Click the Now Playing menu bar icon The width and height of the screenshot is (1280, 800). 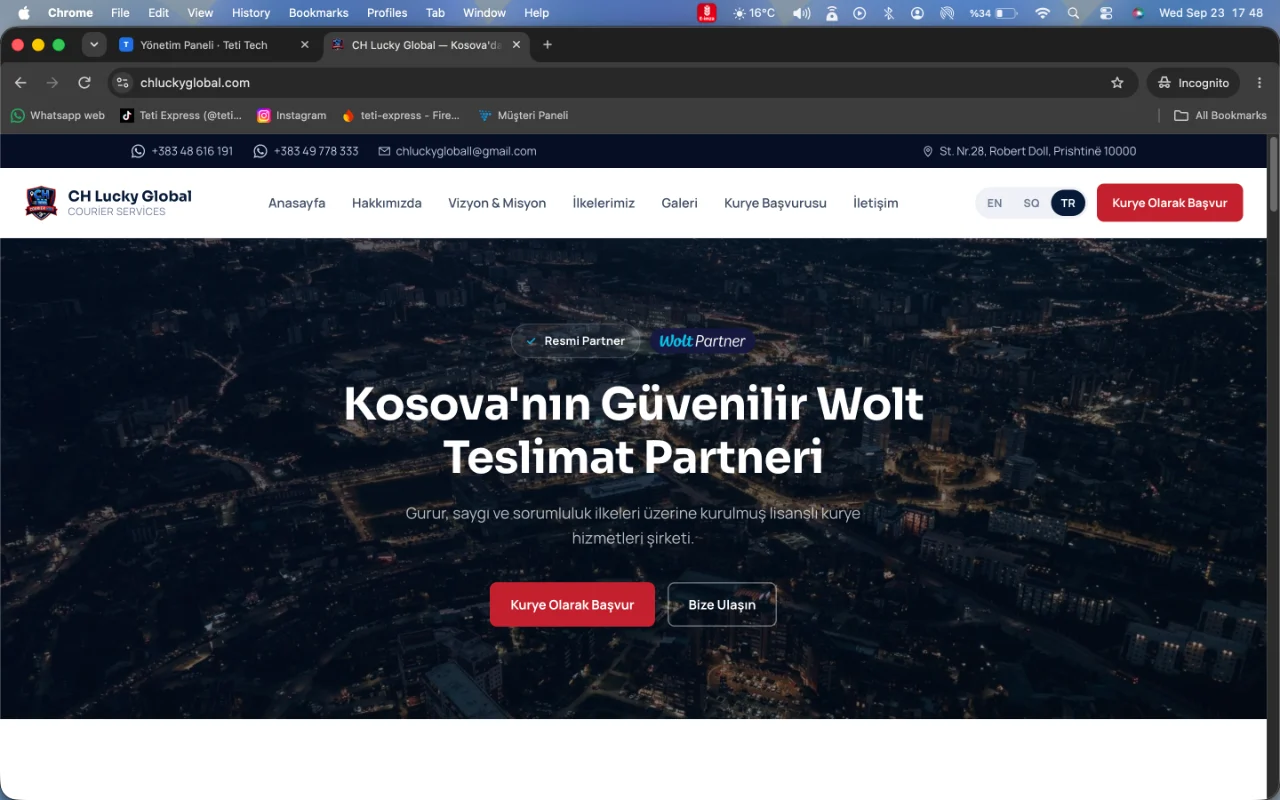coord(859,13)
